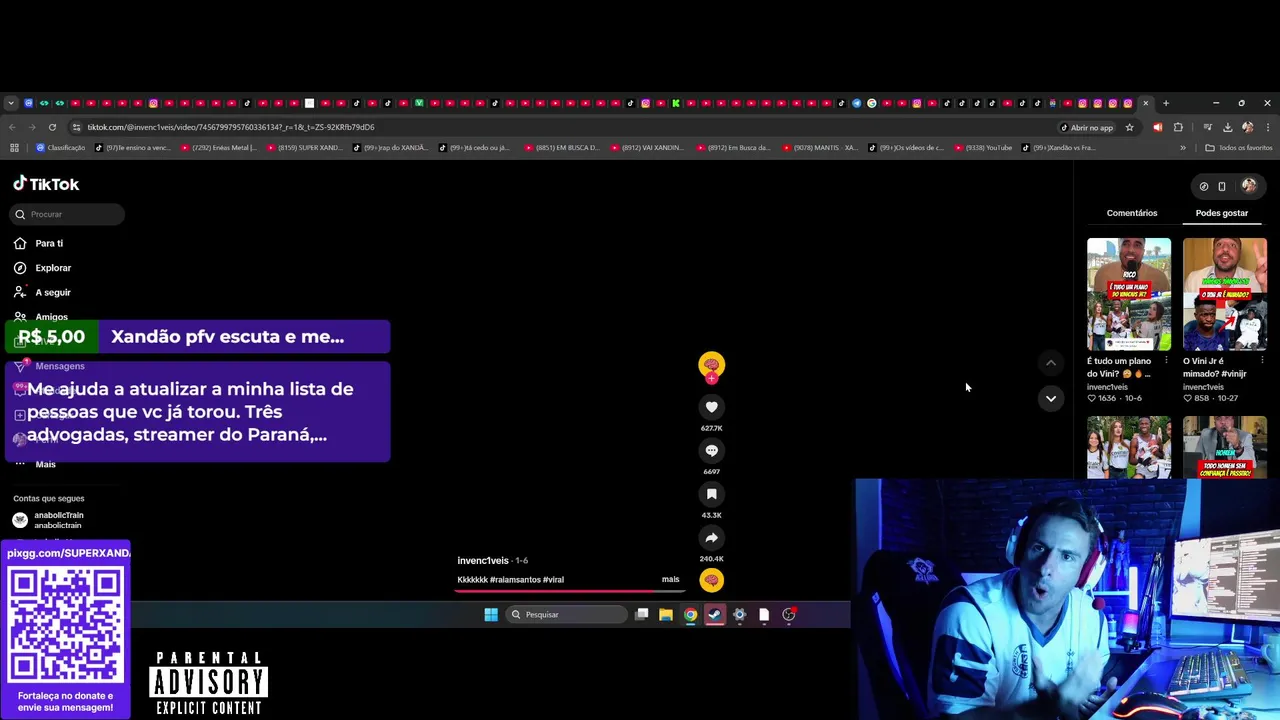View site information icon in address bar
Screen dimensions: 1280x720
[77, 127]
